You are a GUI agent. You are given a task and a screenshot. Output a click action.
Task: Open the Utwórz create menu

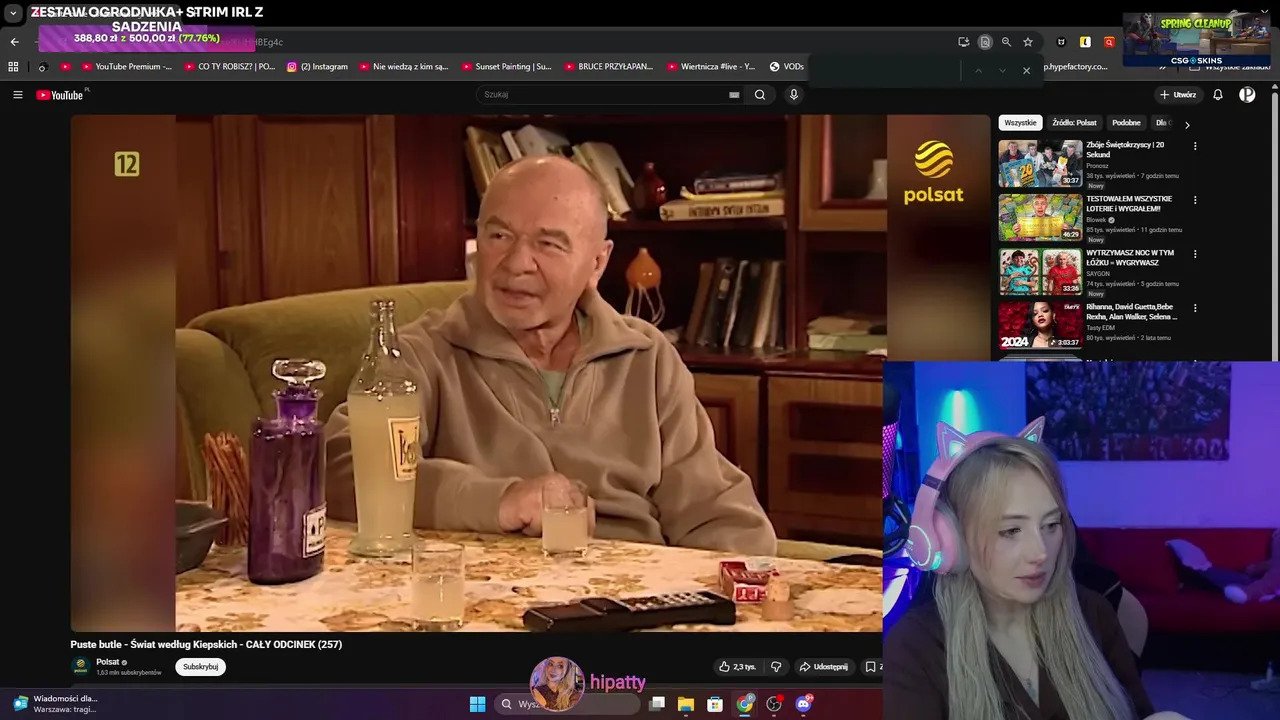(x=1178, y=95)
